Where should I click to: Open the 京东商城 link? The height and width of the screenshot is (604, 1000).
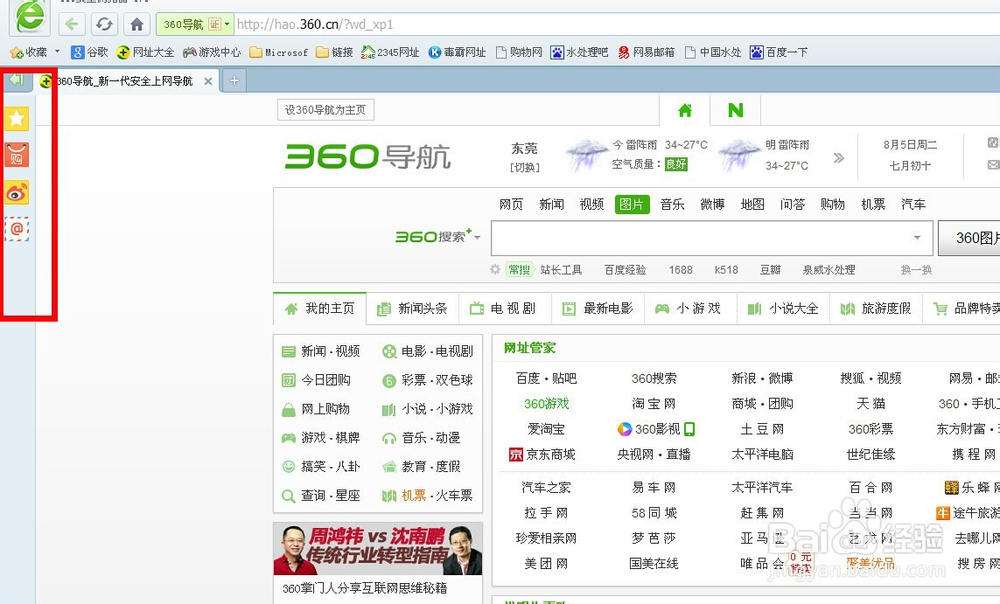(x=542, y=454)
